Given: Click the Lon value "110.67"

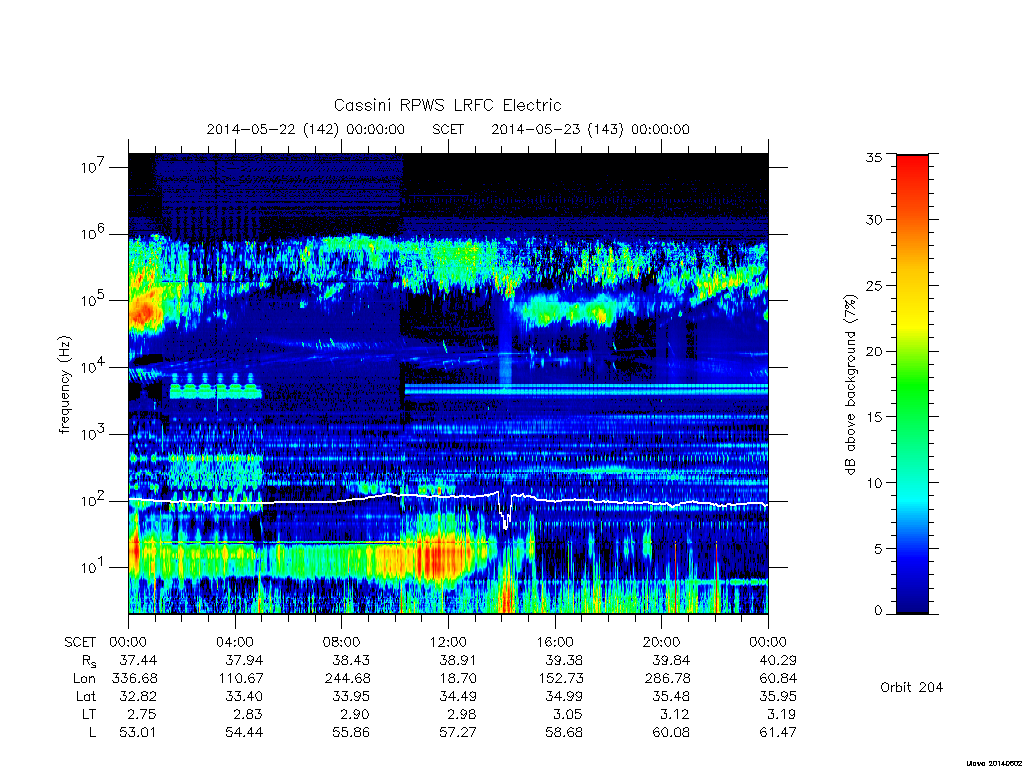Looking at the screenshot, I should (x=241, y=679).
